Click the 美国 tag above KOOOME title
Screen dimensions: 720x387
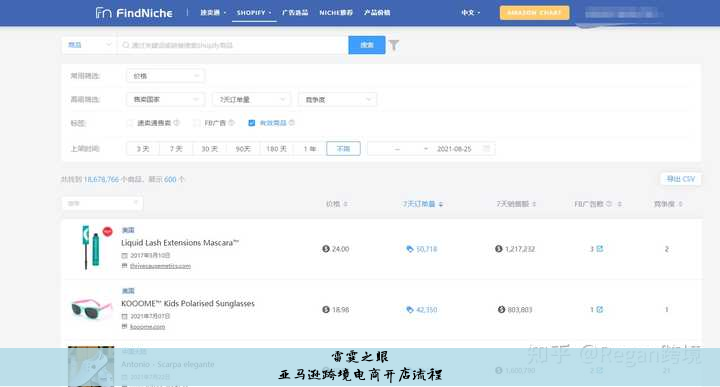coord(128,291)
